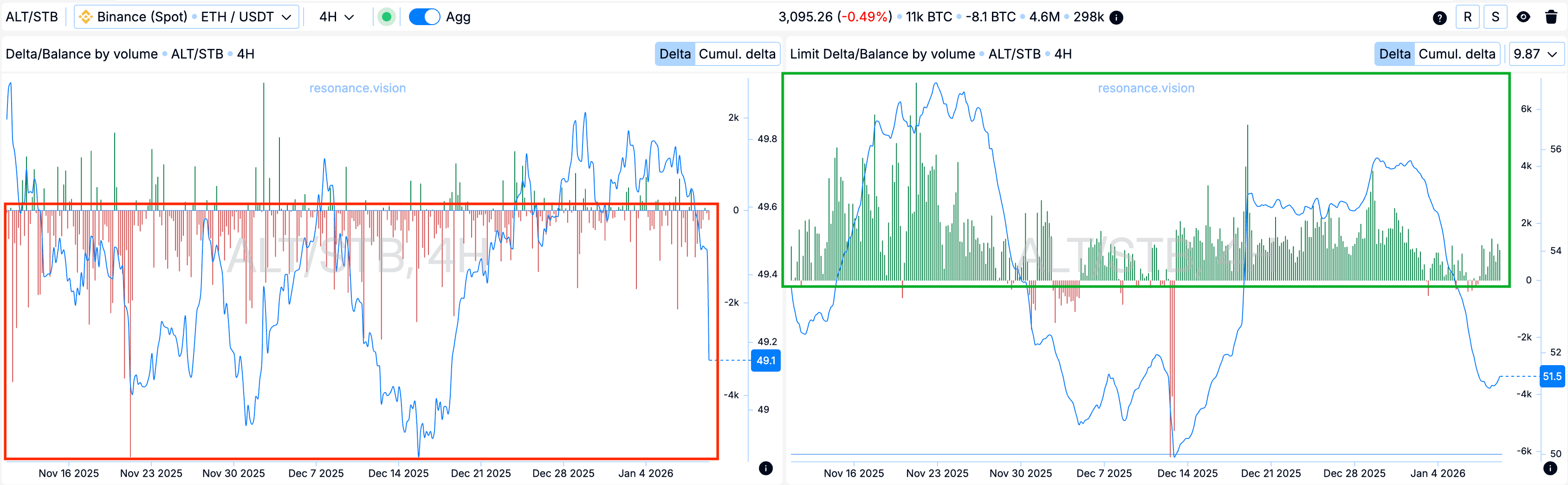Click the eye visibility icon in the toolbar
Screen dimensions: 1568x485
(1523, 17)
